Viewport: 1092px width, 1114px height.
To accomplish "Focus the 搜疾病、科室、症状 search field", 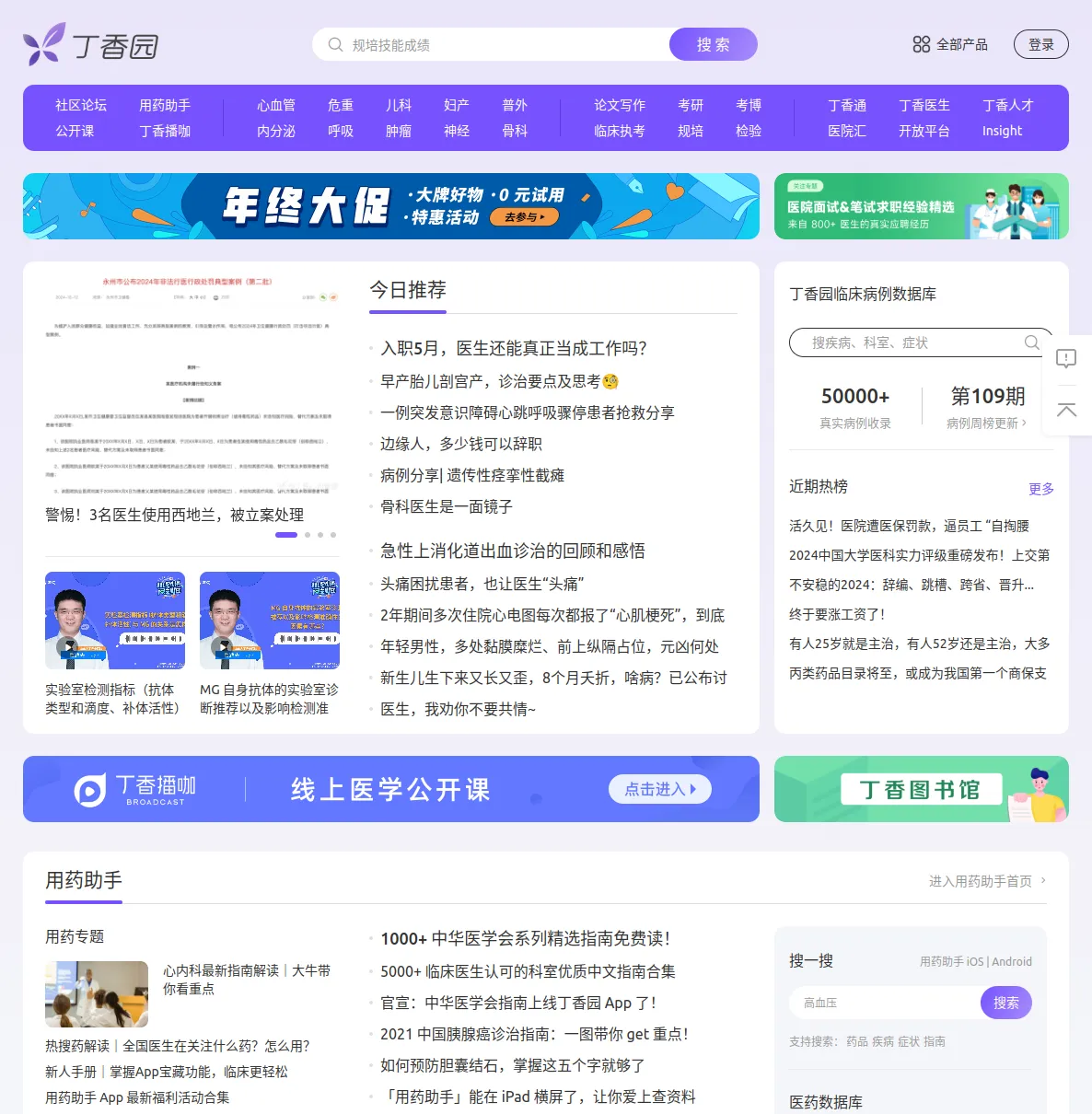I will tap(922, 342).
